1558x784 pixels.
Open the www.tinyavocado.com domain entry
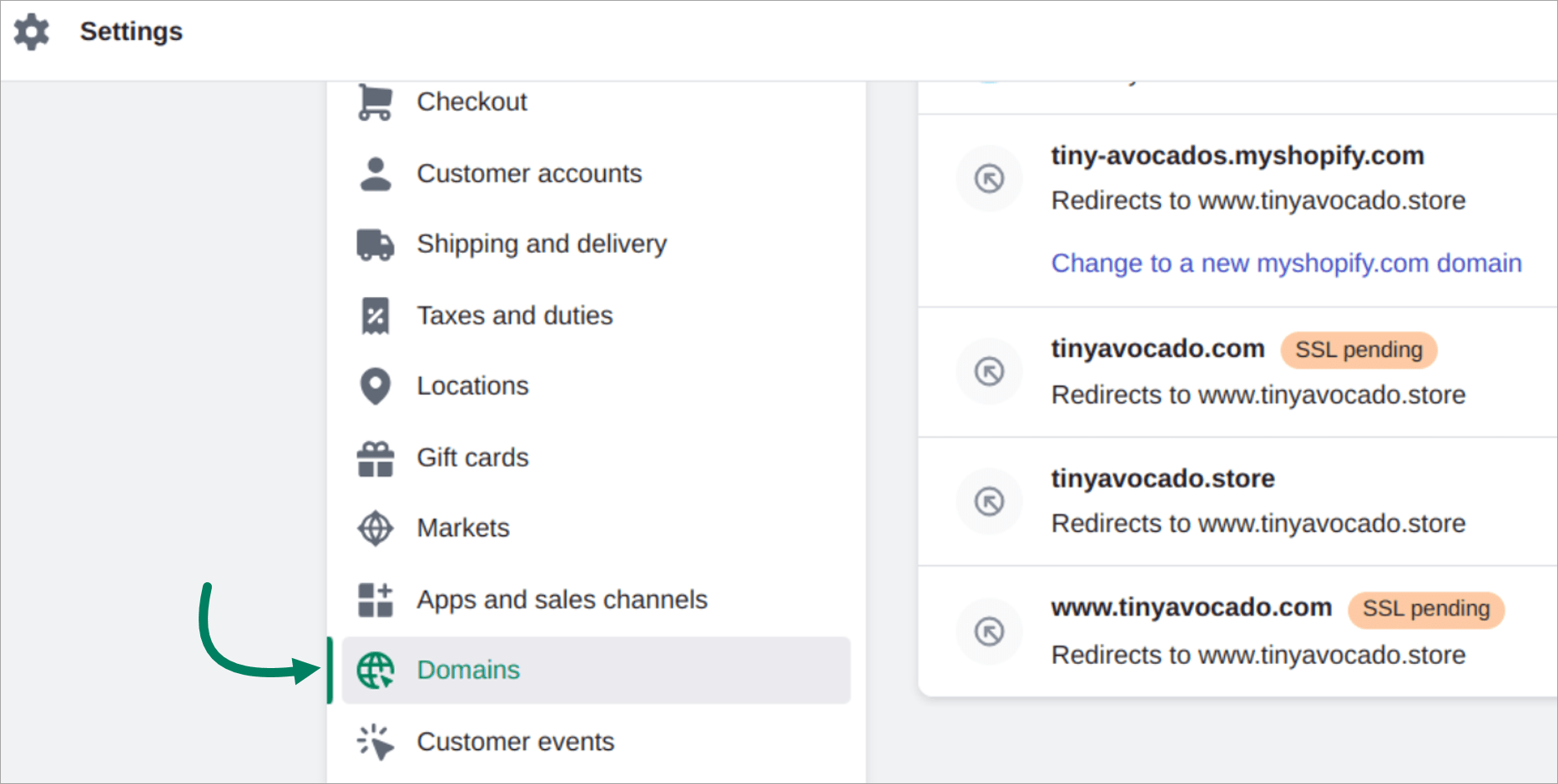[1191, 607]
